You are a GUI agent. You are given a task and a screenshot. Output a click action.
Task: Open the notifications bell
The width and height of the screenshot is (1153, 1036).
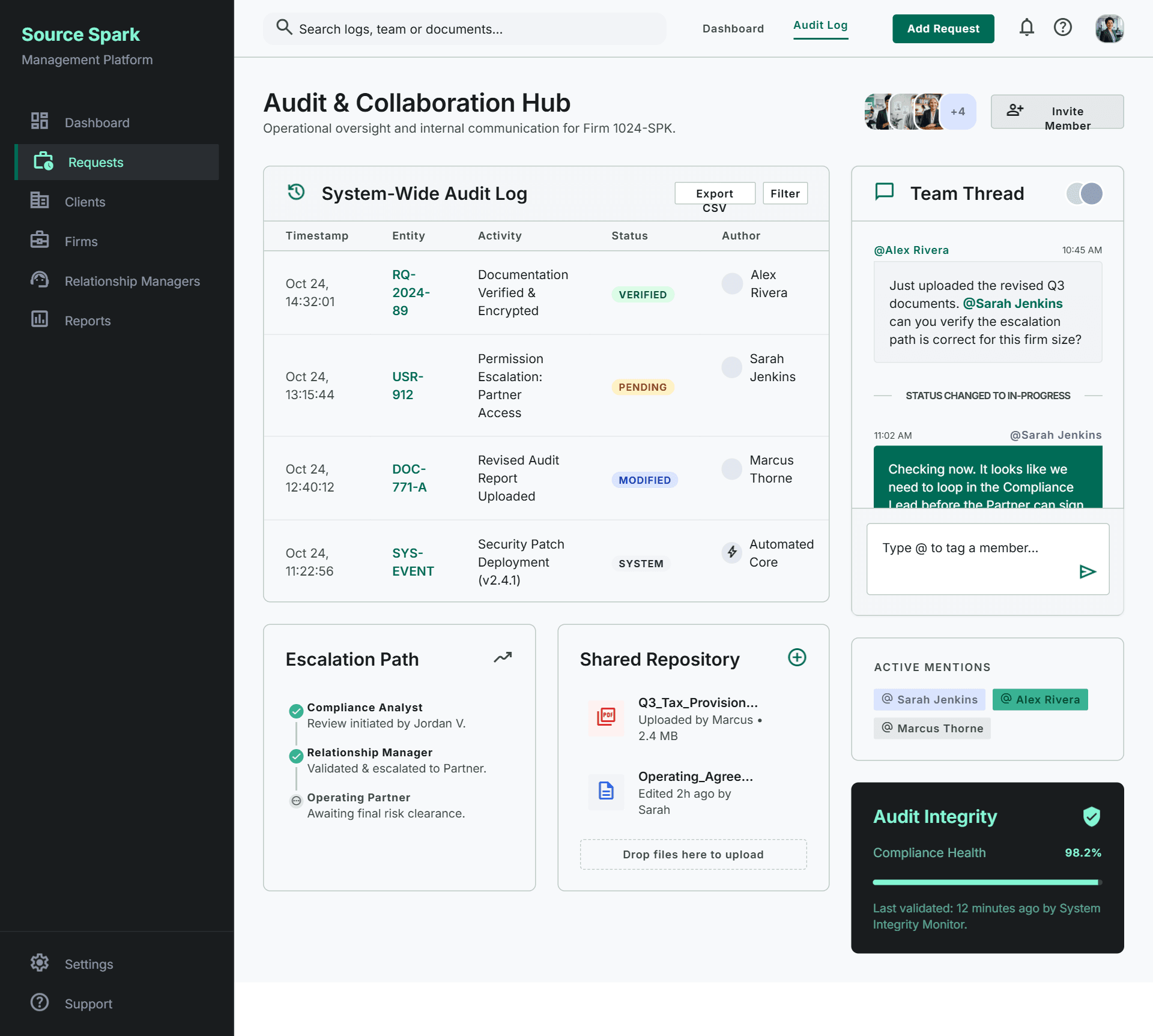click(x=1027, y=28)
